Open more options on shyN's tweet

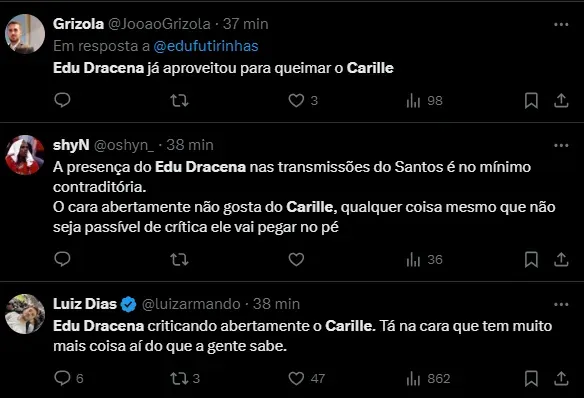coord(561,146)
